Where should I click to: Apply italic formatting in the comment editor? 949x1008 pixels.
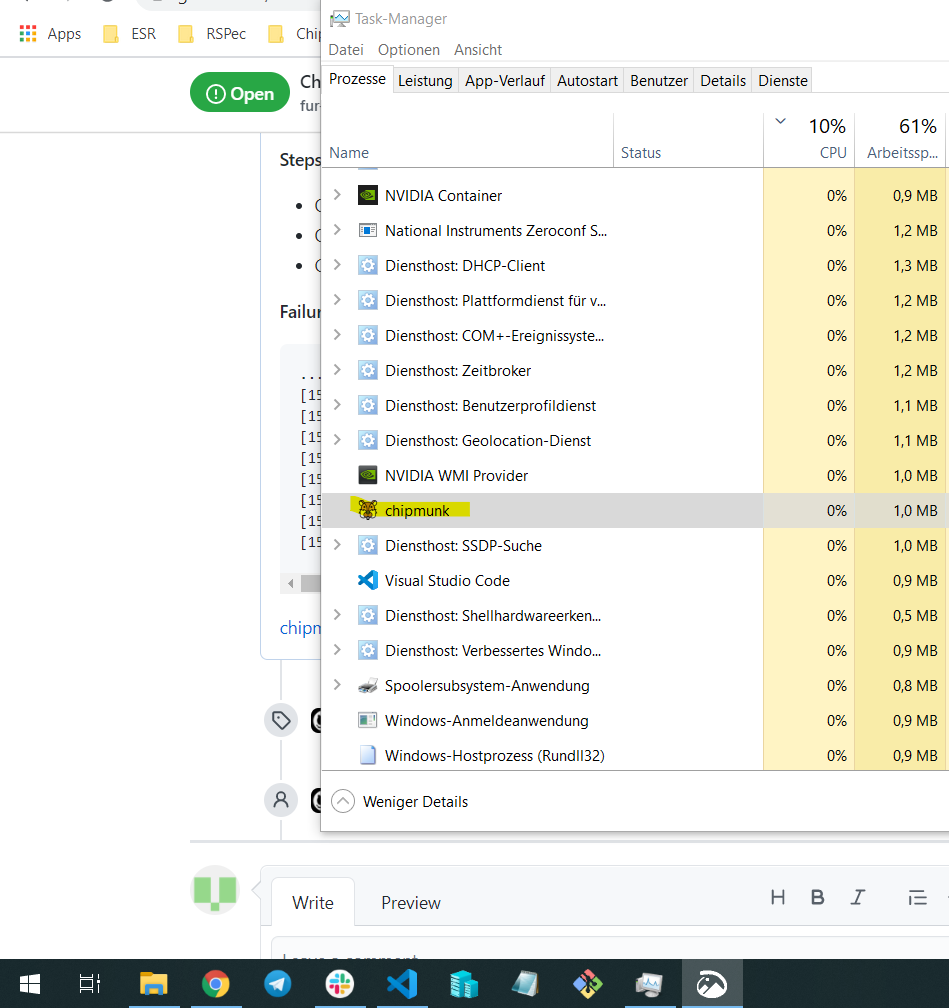click(858, 897)
